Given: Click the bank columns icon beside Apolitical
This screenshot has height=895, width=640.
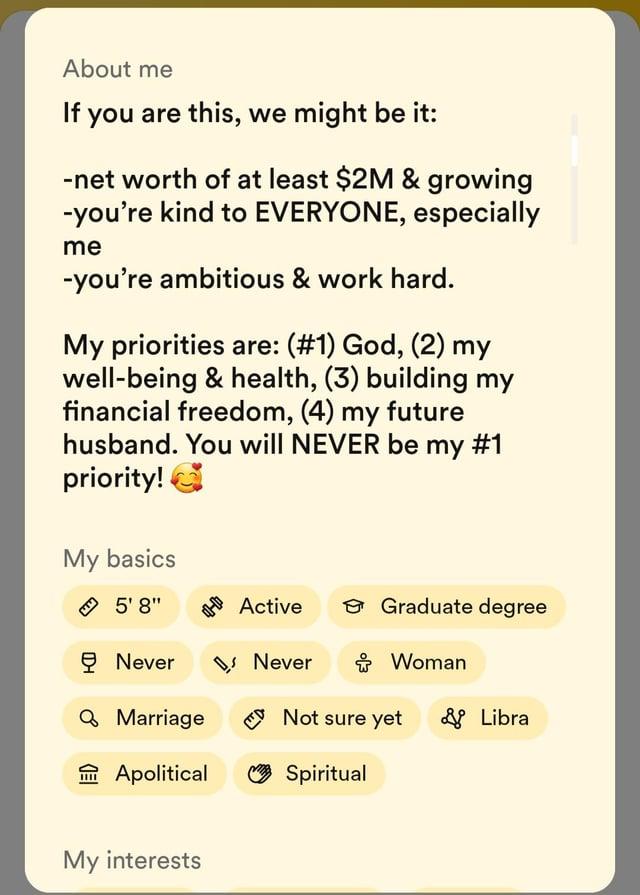Looking at the screenshot, I should pos(92,774).
